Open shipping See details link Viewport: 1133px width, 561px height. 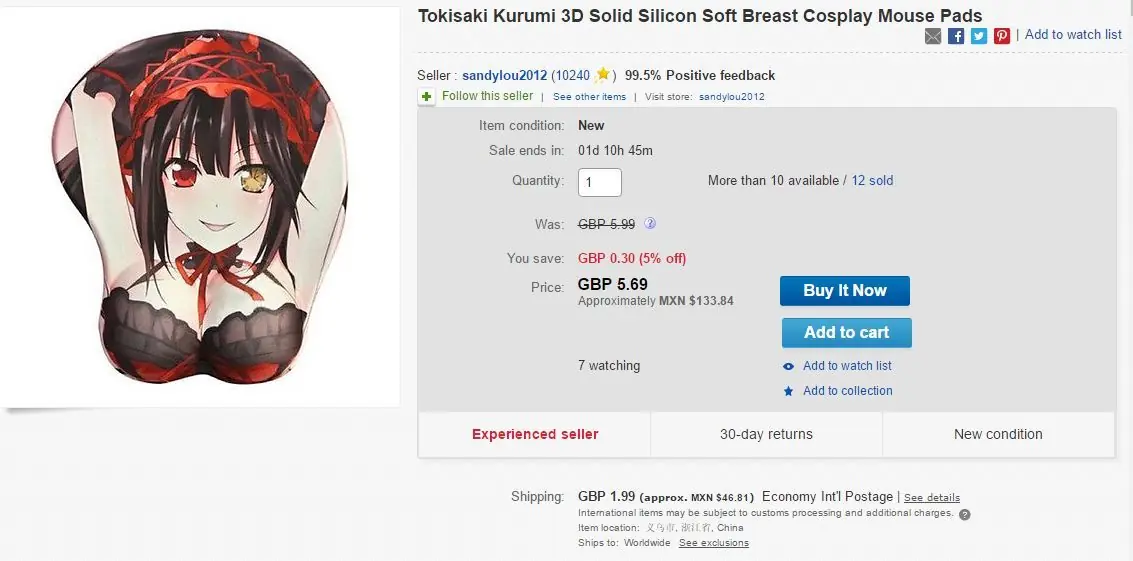tap(931, 497)
